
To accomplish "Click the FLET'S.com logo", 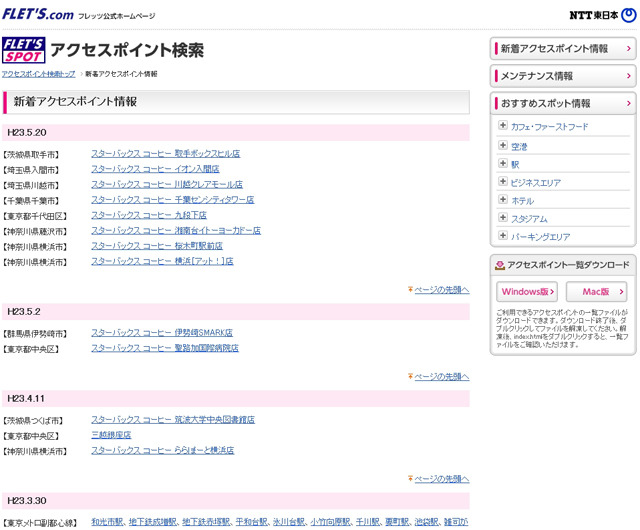I will (38, 14).
